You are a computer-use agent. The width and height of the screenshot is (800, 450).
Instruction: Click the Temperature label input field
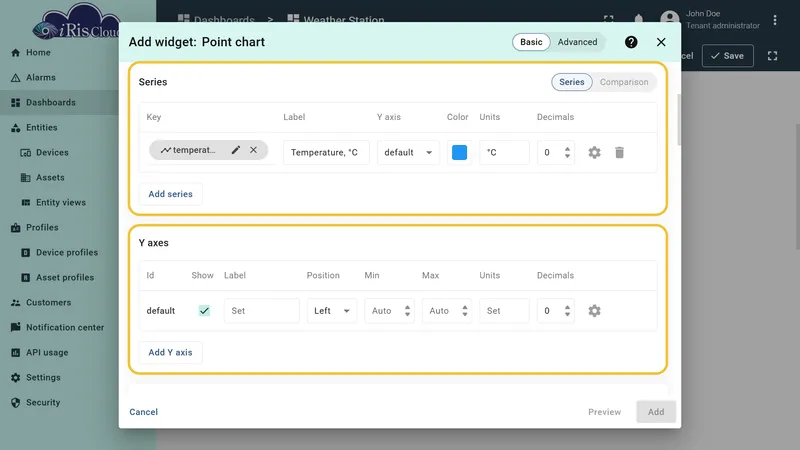click(326, 153)
